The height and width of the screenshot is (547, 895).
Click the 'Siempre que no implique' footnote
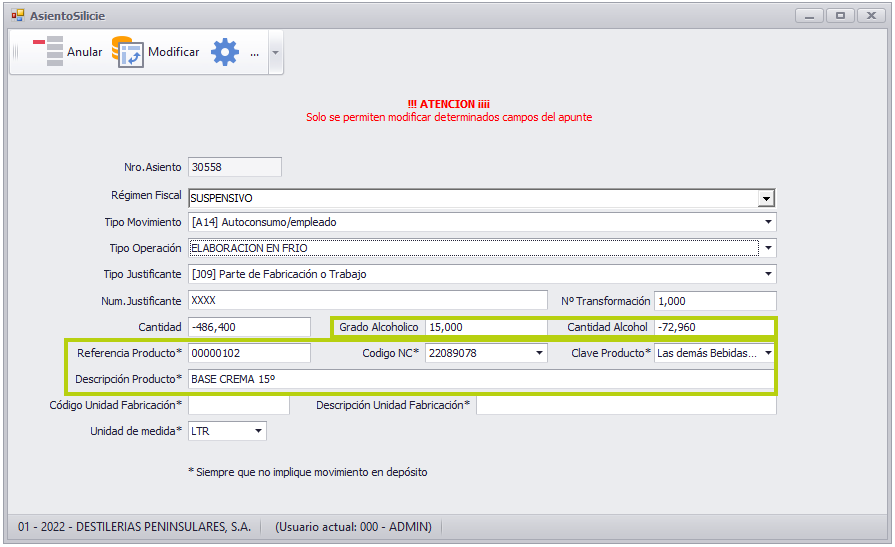pyautogui.click(x=308, y=472)
